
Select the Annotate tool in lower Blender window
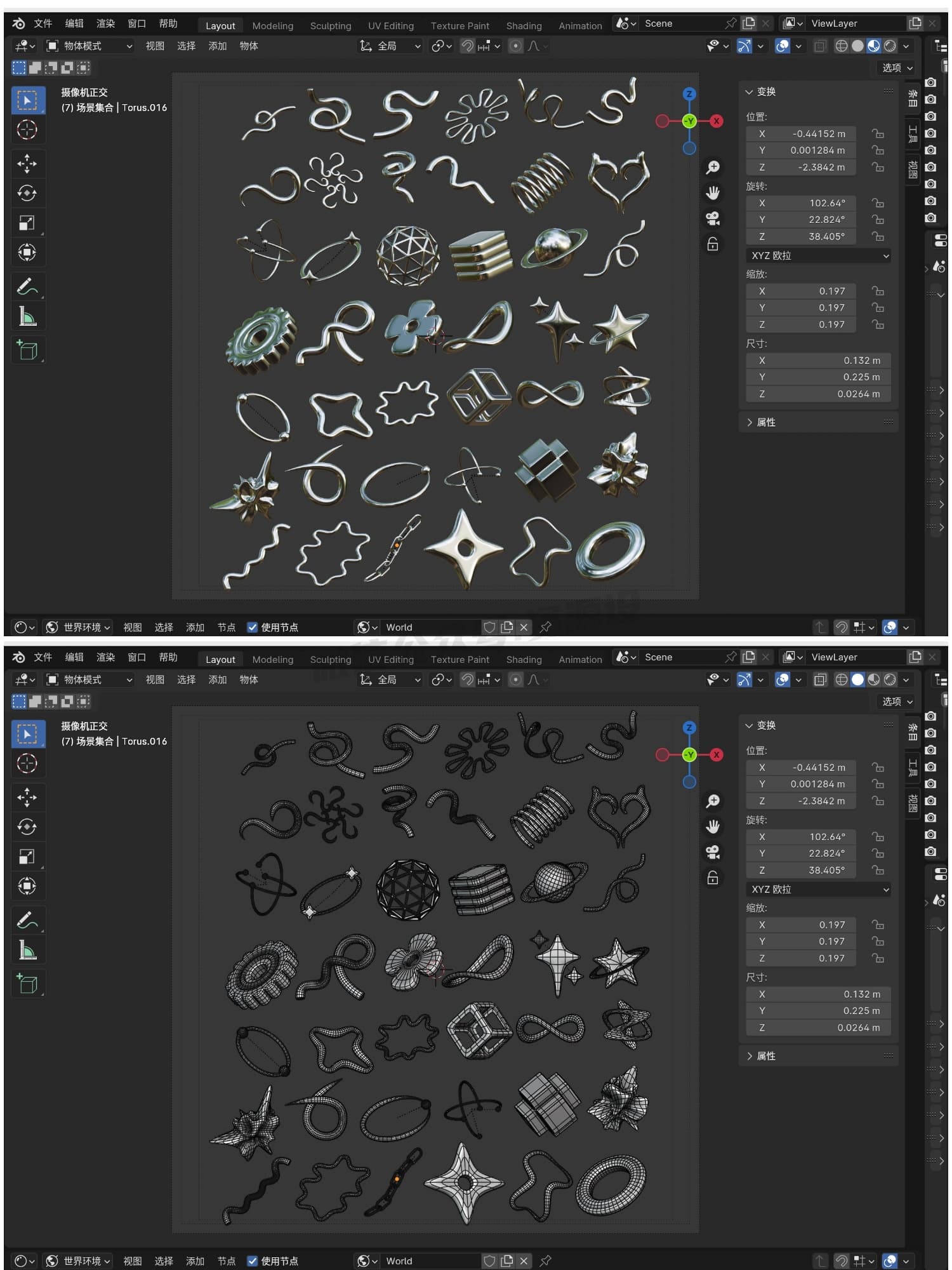coord(27,921)
